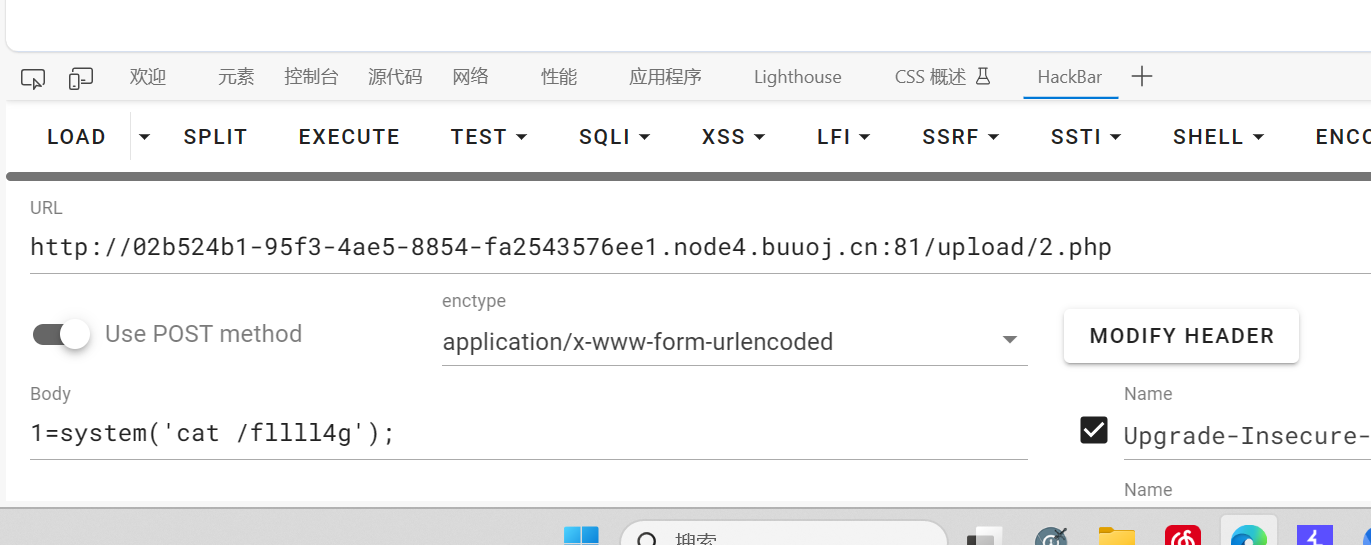Screen dimensions: 1371x545
Task: Click the CSS overview flask icon
Action: coord(982,76)
